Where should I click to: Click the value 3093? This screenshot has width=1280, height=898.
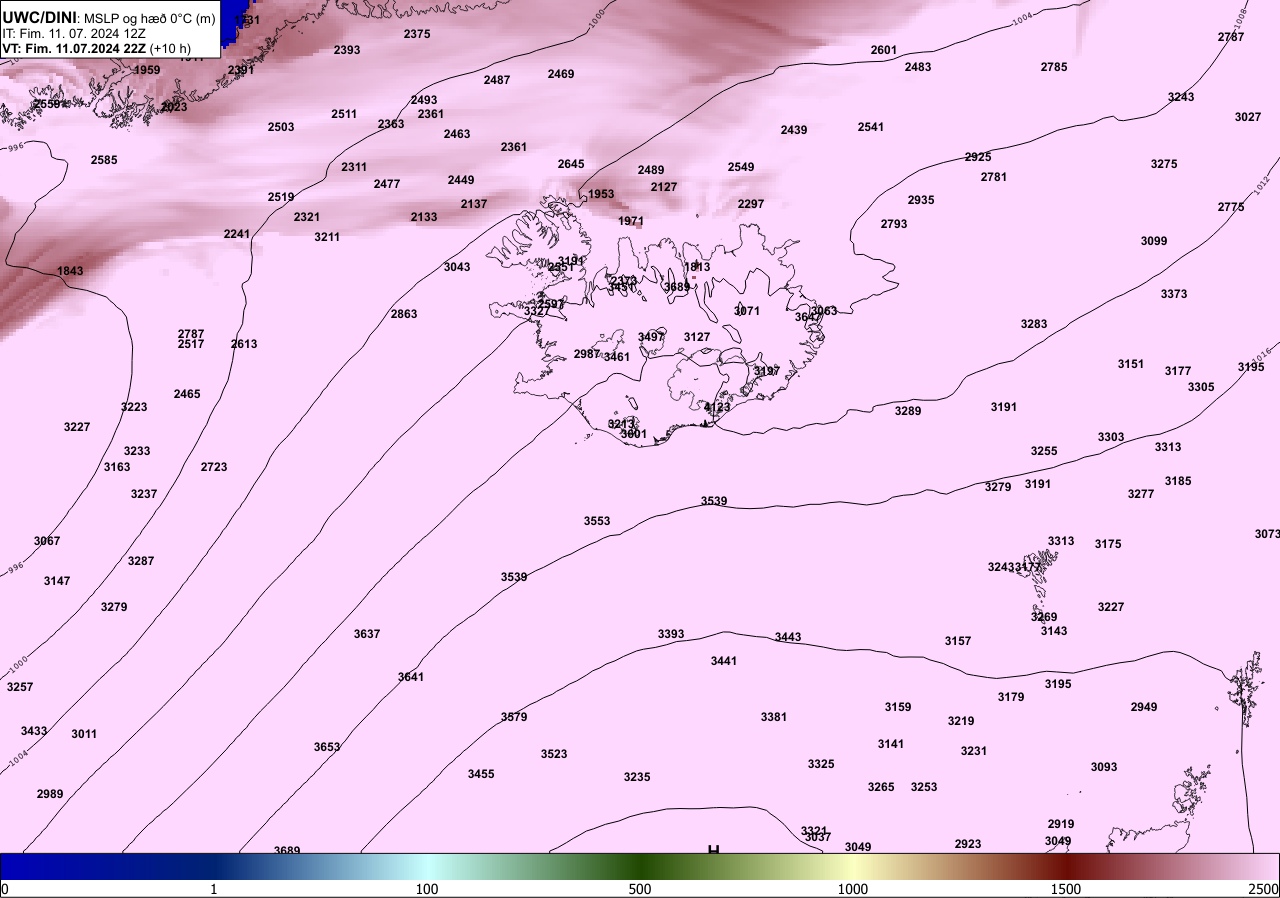(x=1104, y=767)
